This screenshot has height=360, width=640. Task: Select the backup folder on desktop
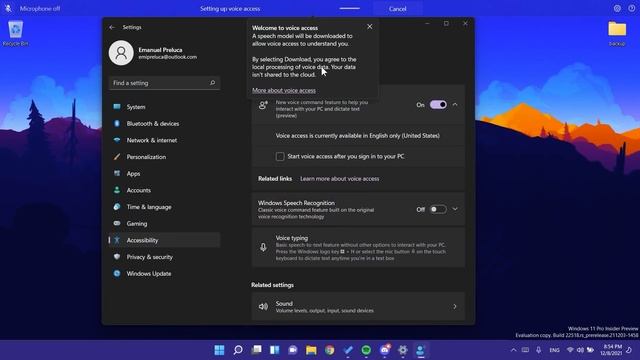pos(617,33)
